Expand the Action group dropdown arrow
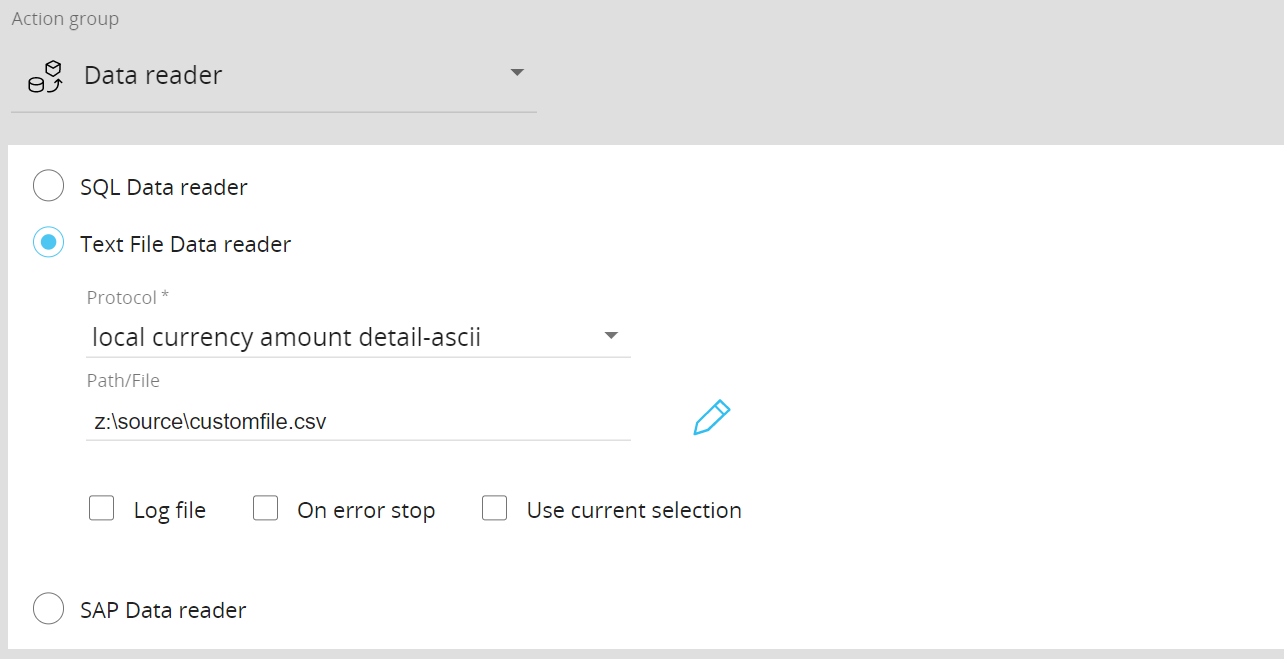This screenshot has width=1284, height=659. [517, 73]
